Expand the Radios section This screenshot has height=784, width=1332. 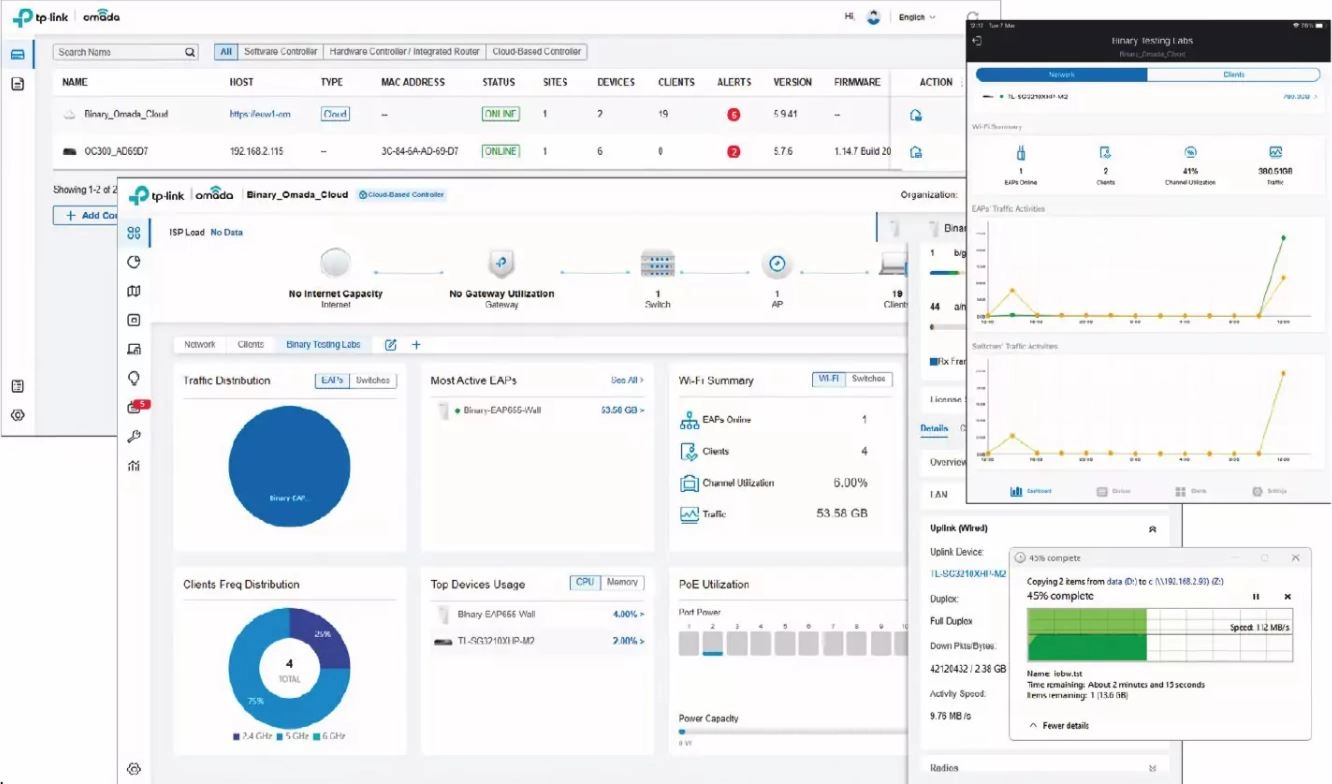click(1152, 768)
